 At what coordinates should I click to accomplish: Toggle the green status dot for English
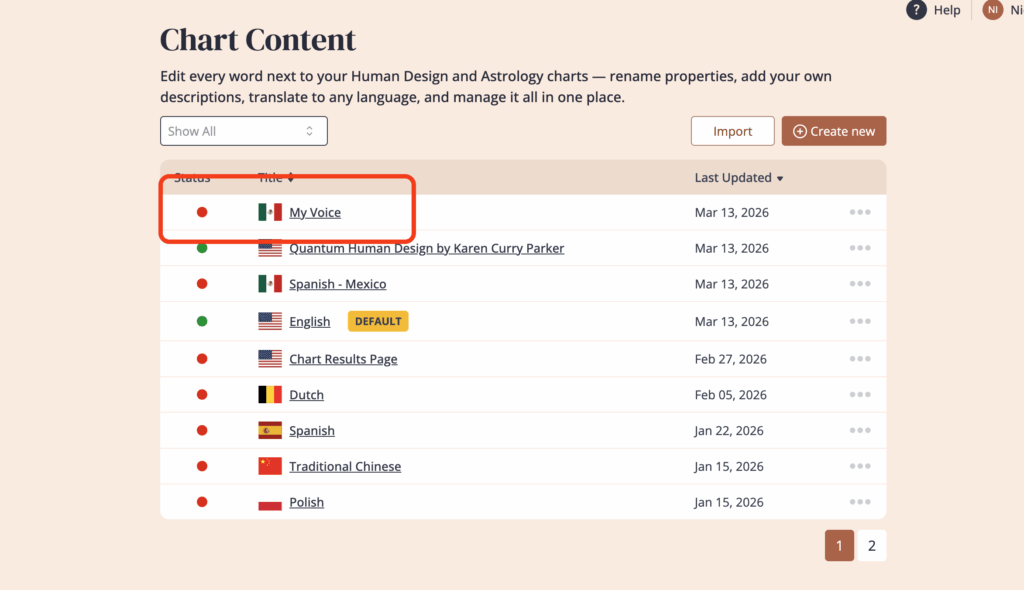(202, 321)
